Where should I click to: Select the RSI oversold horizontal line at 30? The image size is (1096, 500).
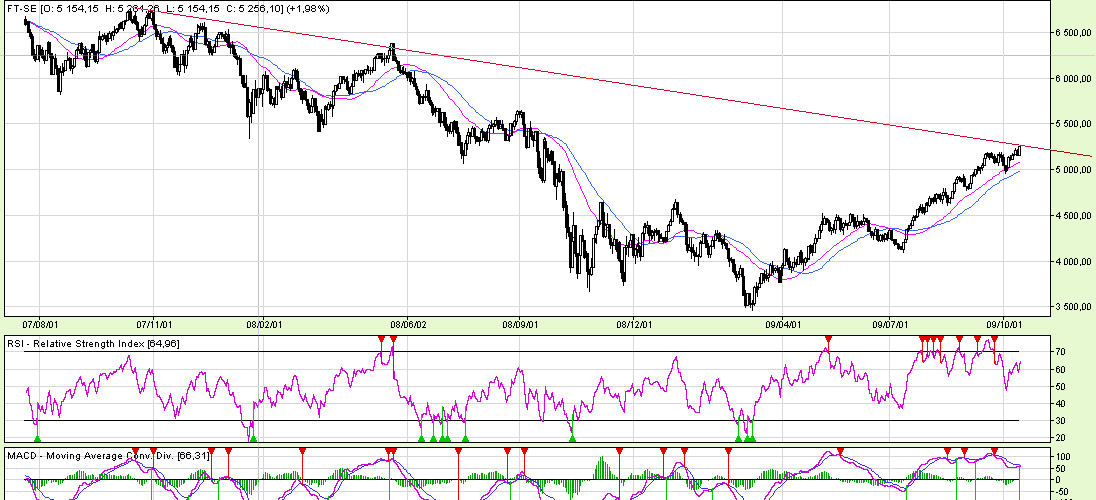coord(521,420)
